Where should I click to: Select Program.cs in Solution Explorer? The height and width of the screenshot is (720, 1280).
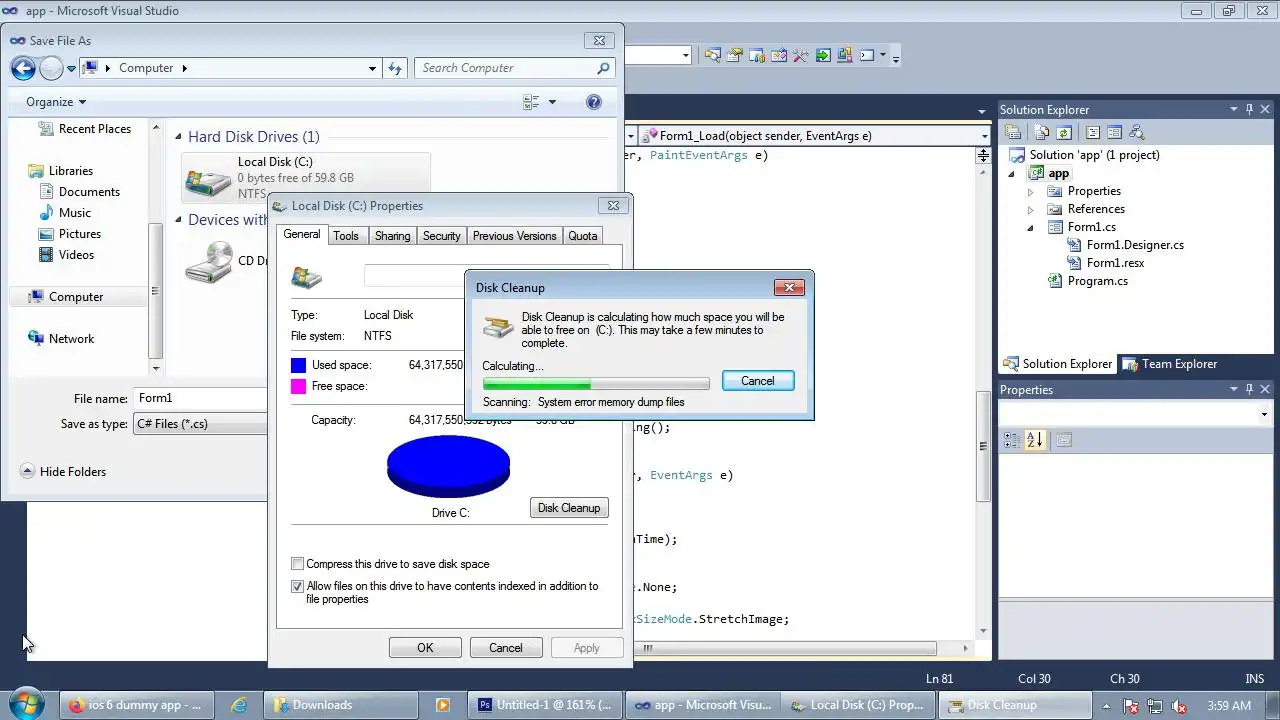click(x=1097, y=281)
